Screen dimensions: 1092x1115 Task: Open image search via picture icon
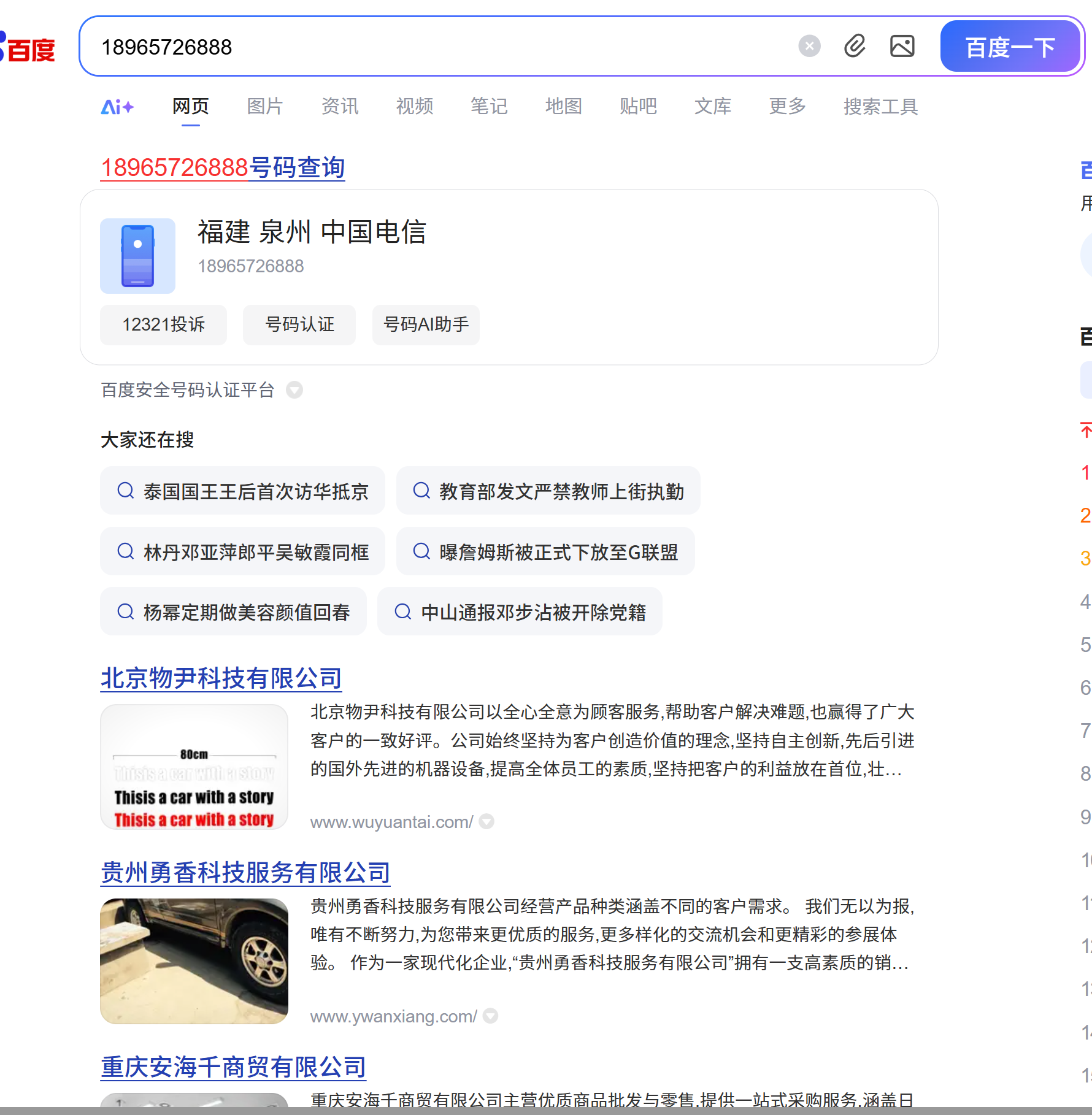[x=902, y=46]
